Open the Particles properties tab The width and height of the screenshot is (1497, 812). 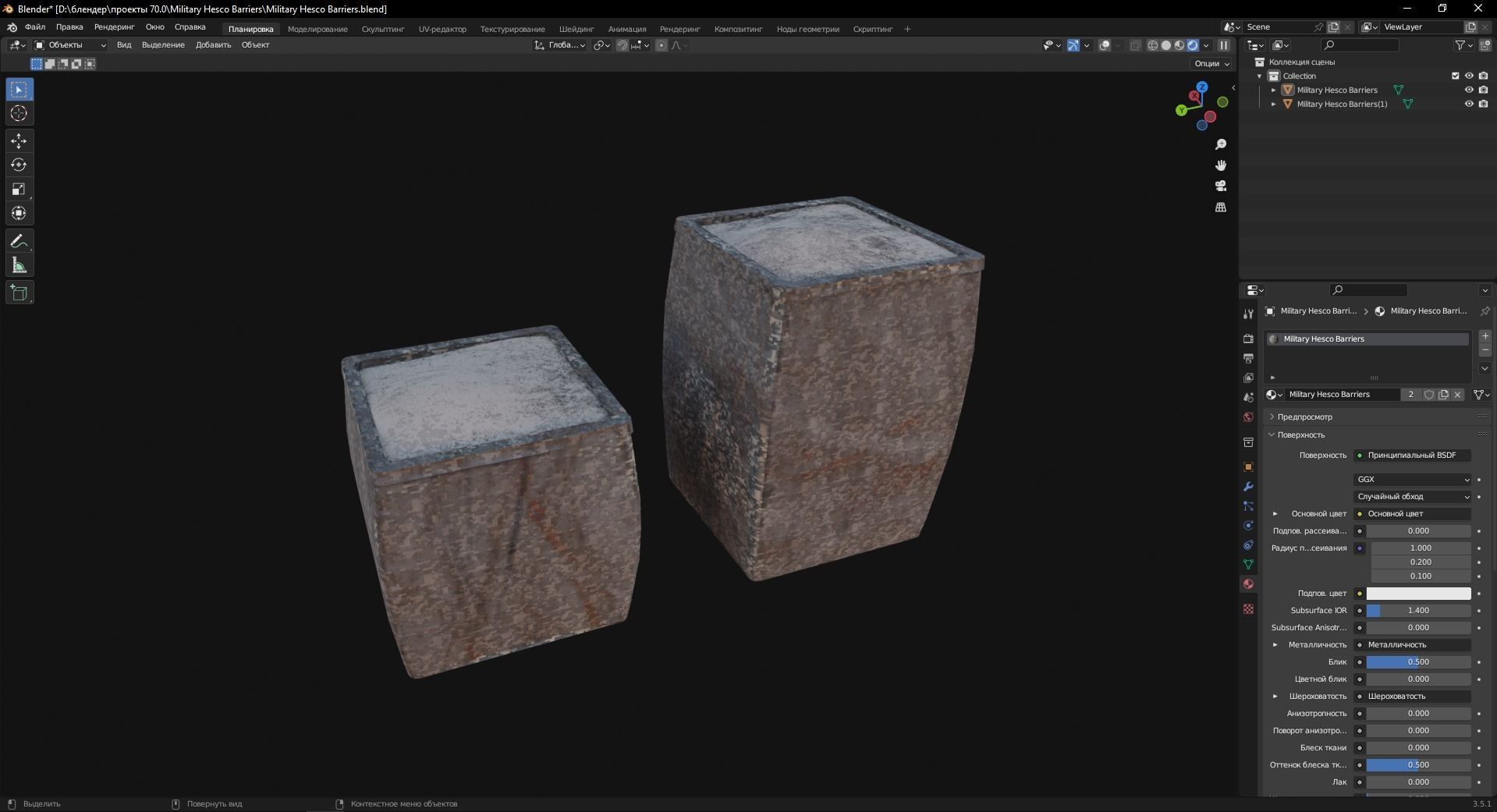click(1248, 506)
